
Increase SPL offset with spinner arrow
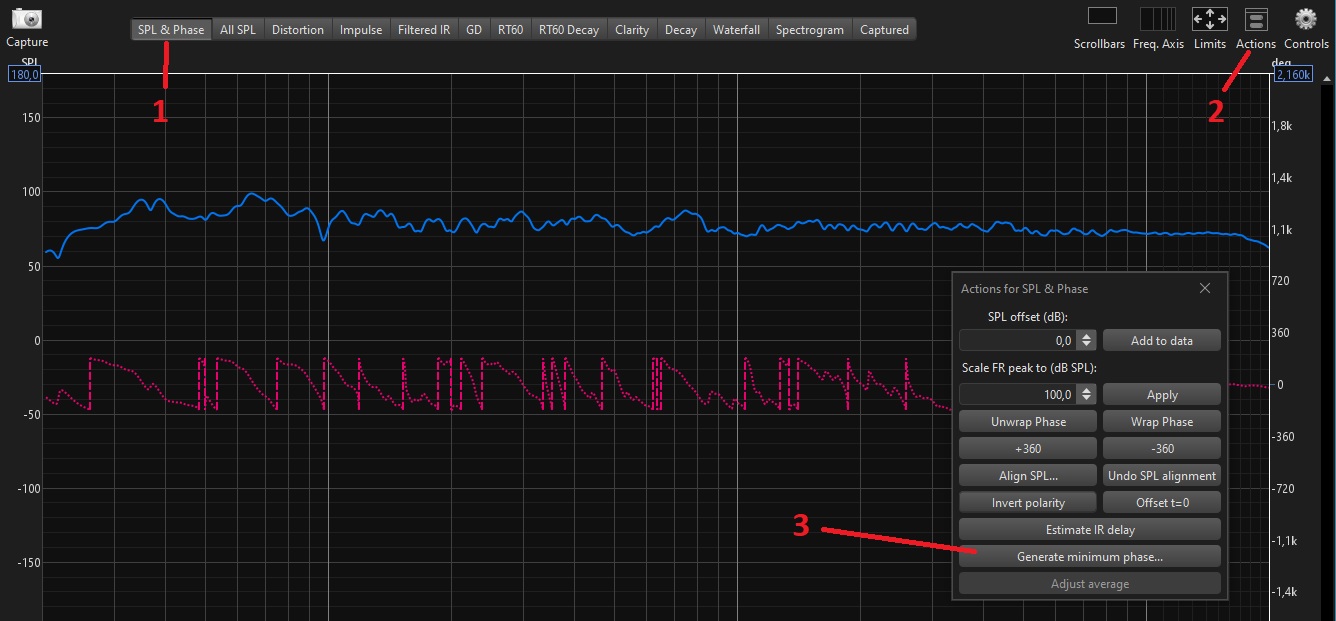pyautogui.click(x=1087, y=336)
